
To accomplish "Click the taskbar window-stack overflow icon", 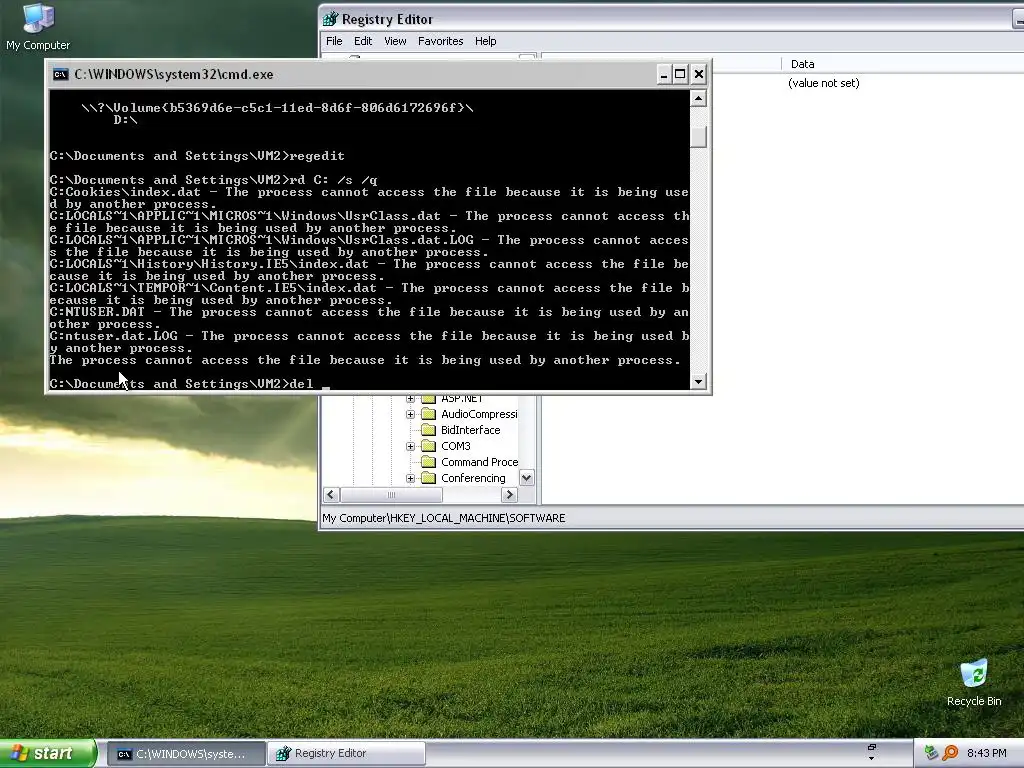I will tap(871, 752).
